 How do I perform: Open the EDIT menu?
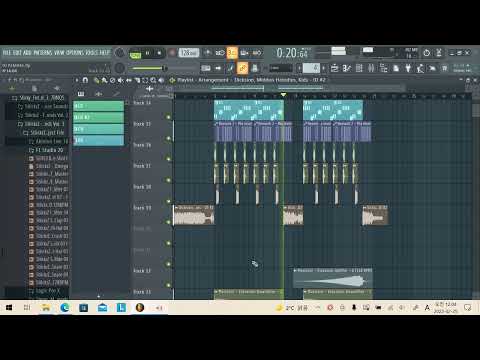(17, 53)
